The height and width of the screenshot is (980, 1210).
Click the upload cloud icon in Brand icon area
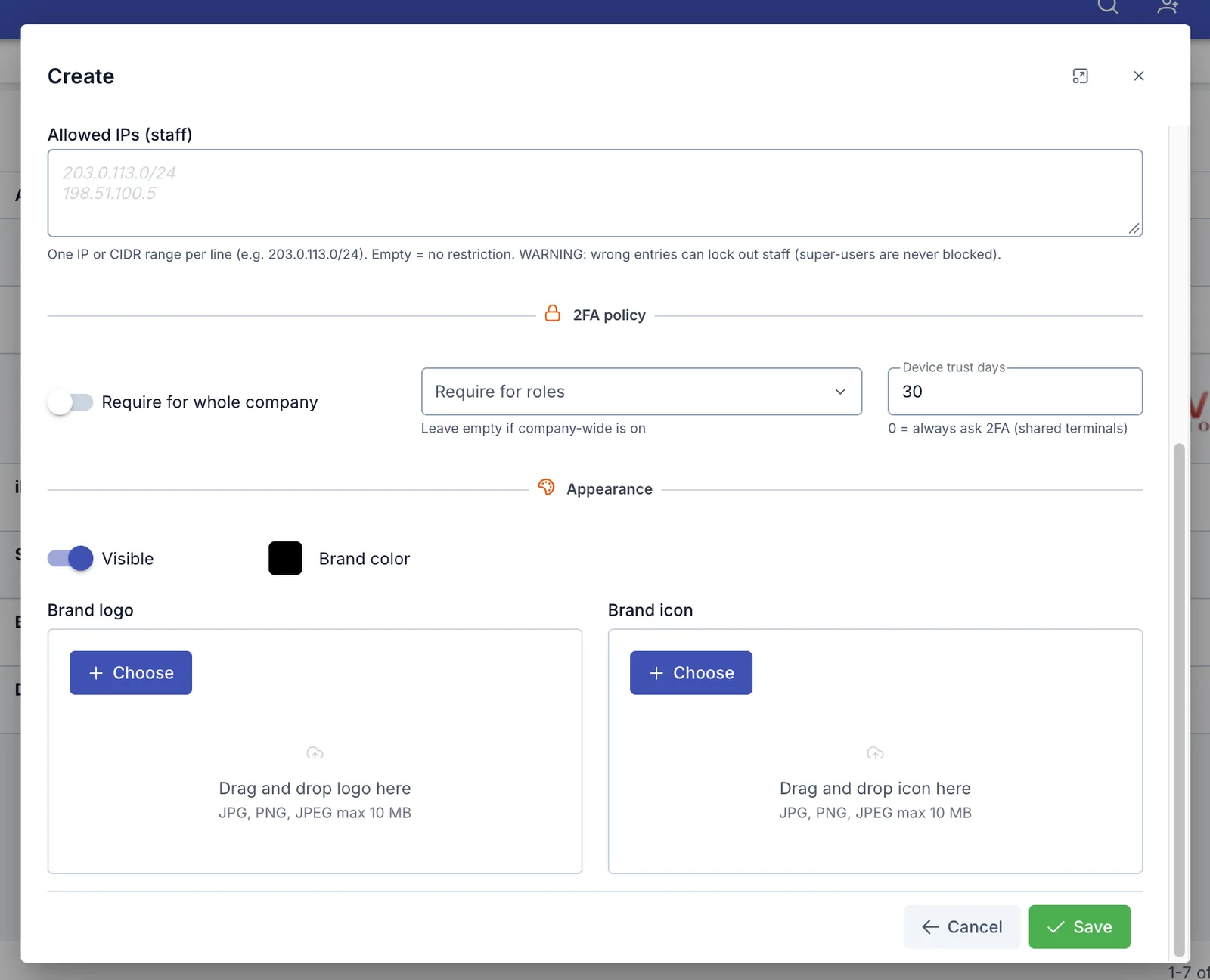(875, 753)
